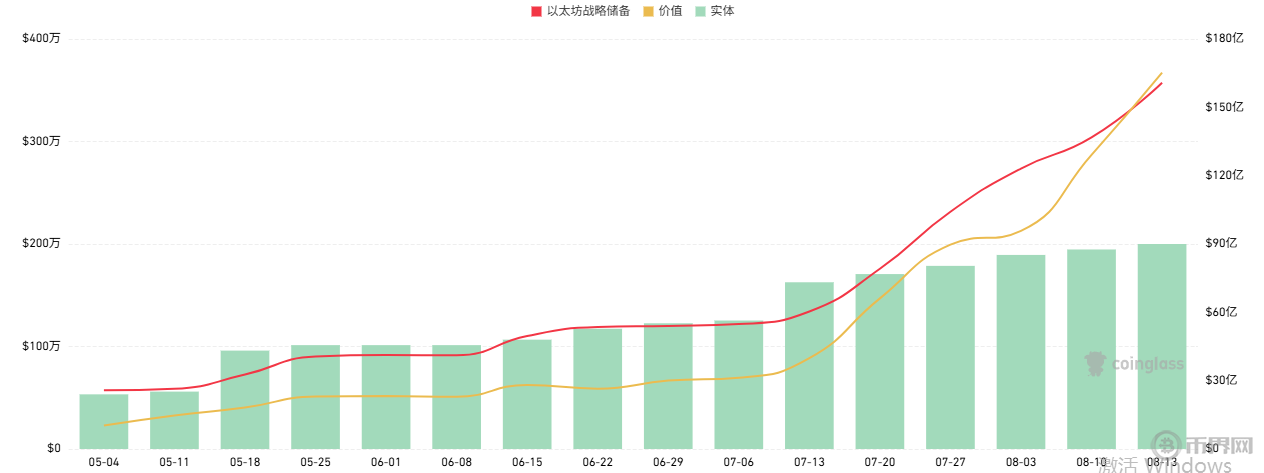Select the green bar for 08-10
1264x473 pixels.
1091,349
